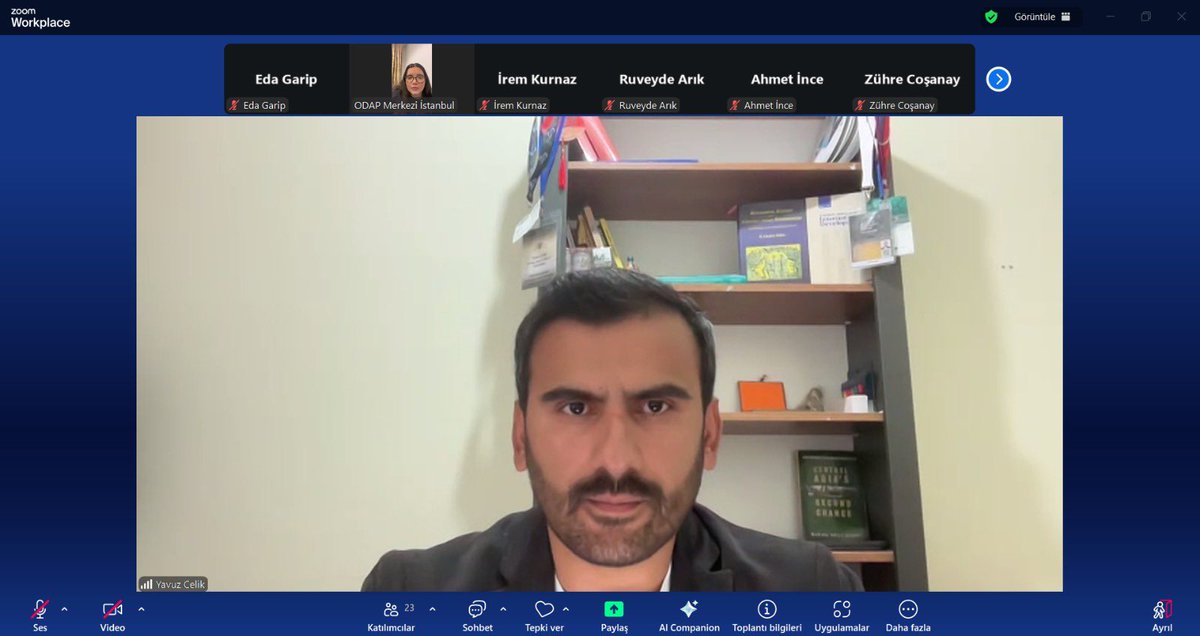Expand the arrow next to Katılımcılar

point(432,609)
